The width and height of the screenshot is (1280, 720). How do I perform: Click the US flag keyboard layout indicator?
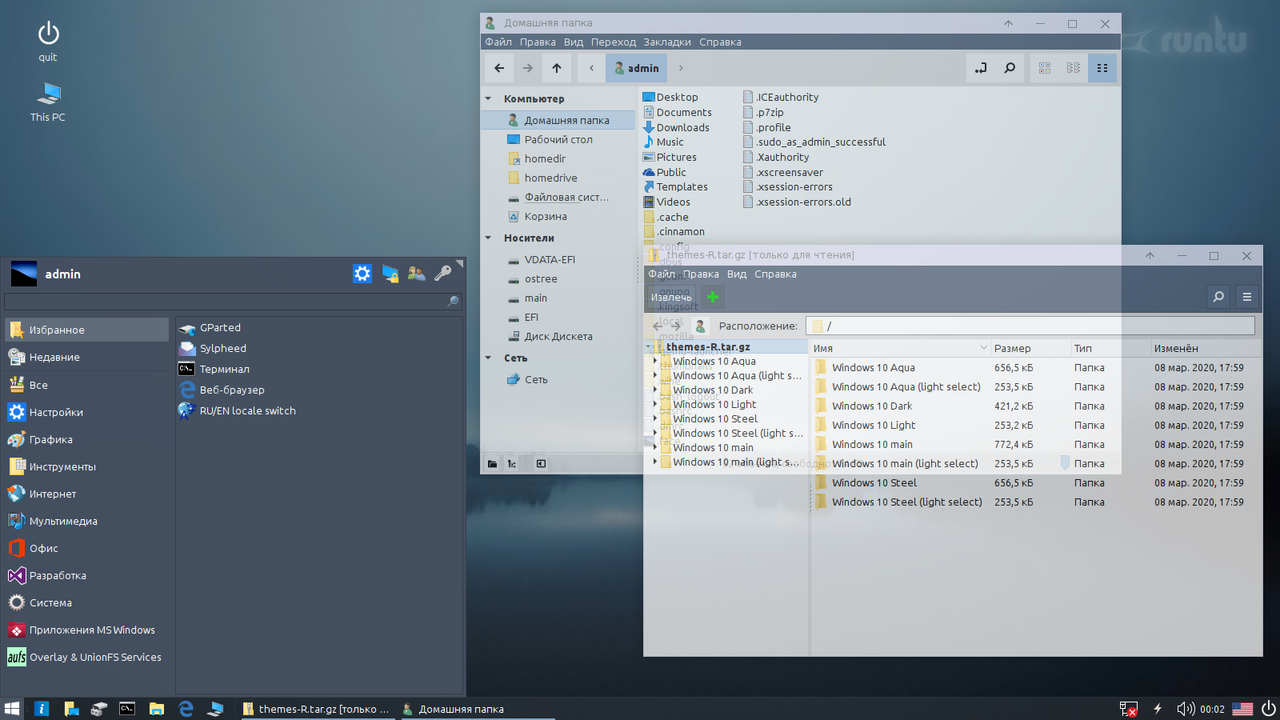pyautogui.click(x=1242, y=709)
